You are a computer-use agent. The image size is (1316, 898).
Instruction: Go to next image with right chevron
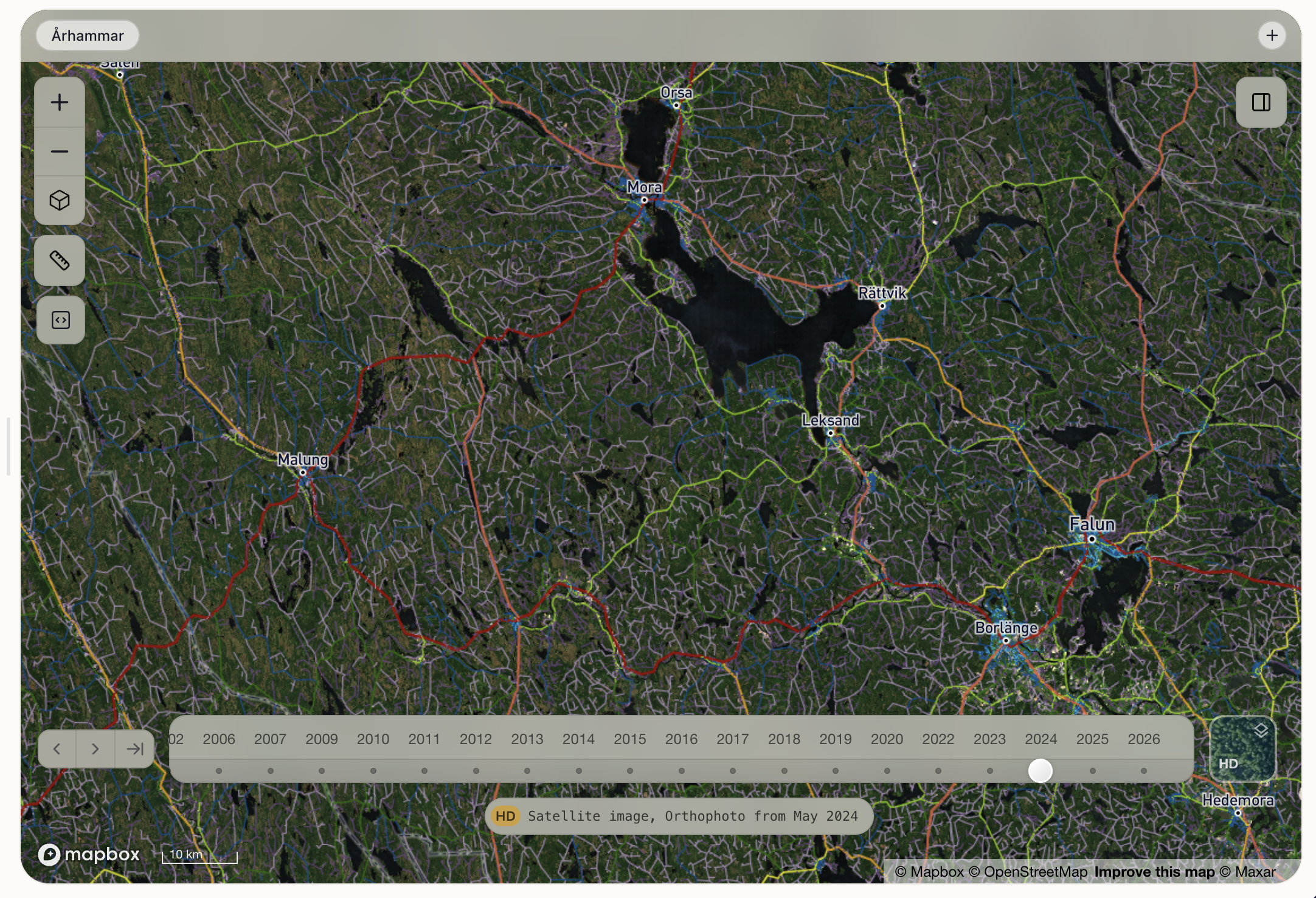click(x=95, y=748)
